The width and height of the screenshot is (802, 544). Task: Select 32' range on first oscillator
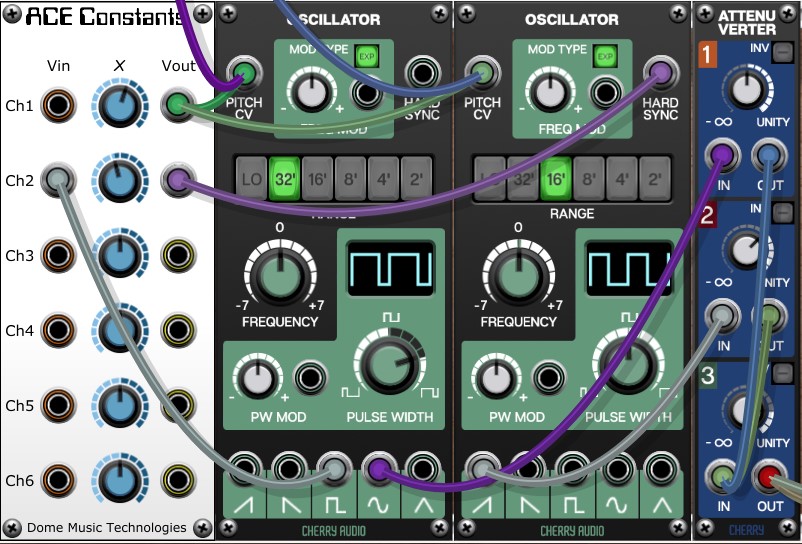(284, 178)
